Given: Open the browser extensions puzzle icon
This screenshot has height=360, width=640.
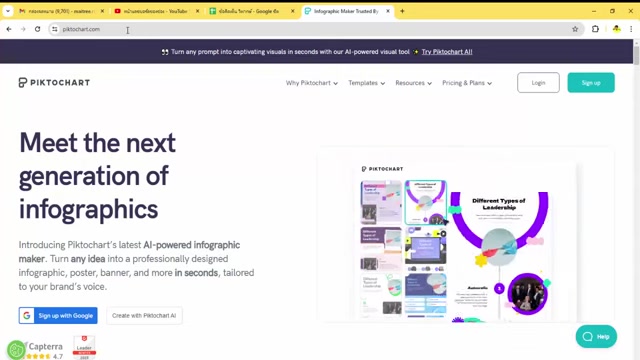Looking at the screenshot, I should click(x=596, y=29).
